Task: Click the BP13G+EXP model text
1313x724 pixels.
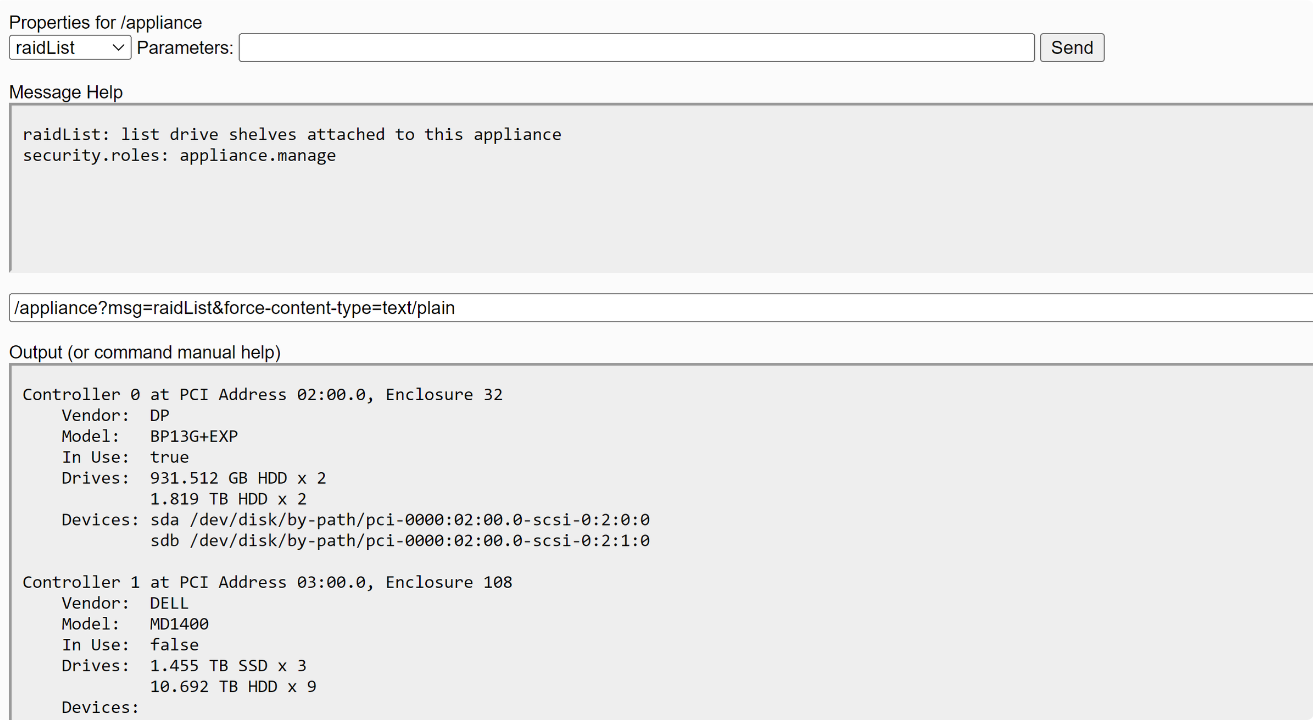Action: click(x=194, y=436)
